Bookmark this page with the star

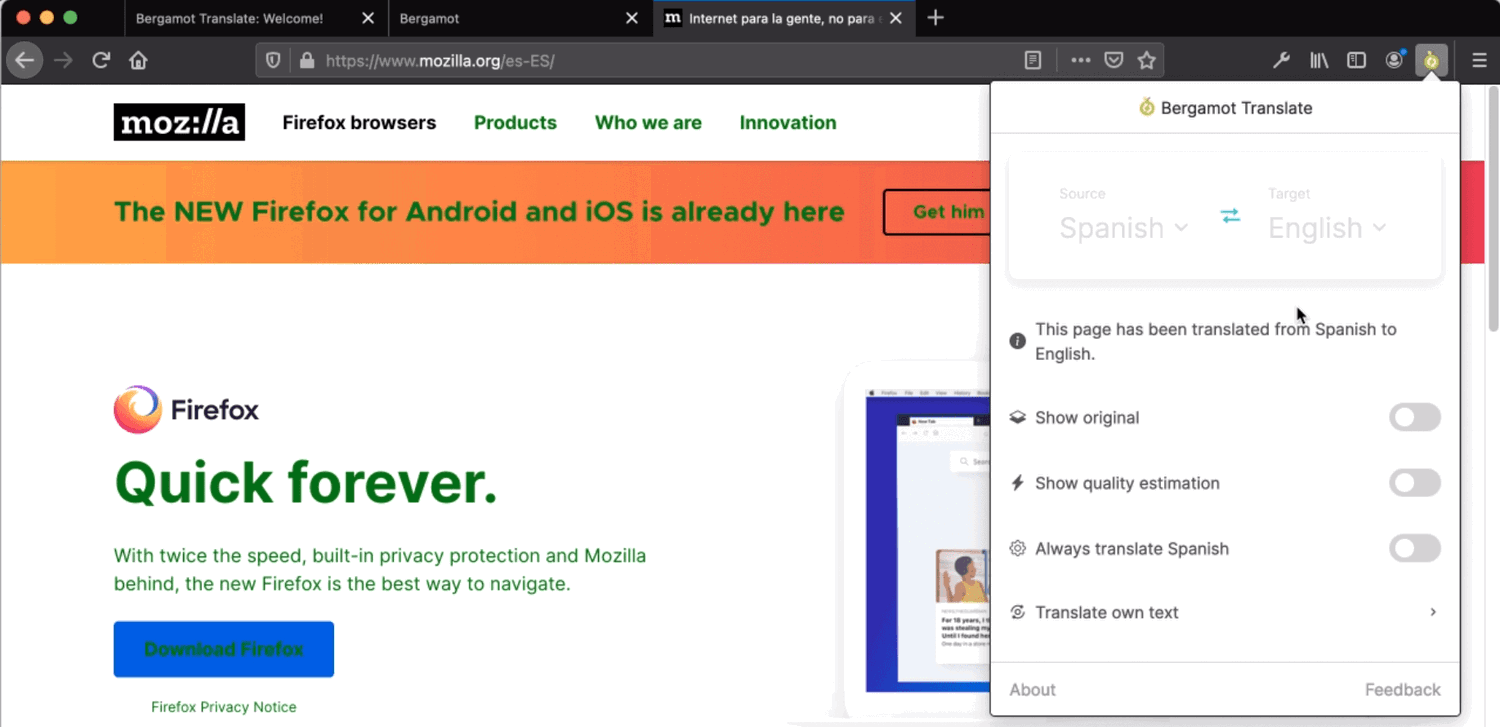1147,61
